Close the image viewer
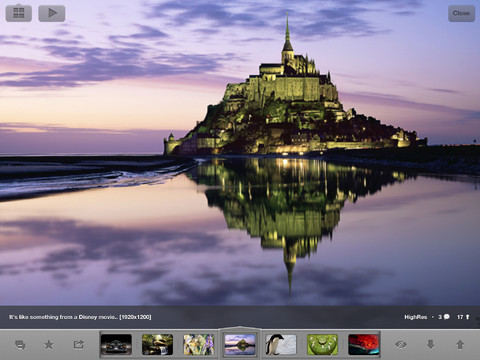The width and height of the screenshot is (480, 360). pos(461,13)
